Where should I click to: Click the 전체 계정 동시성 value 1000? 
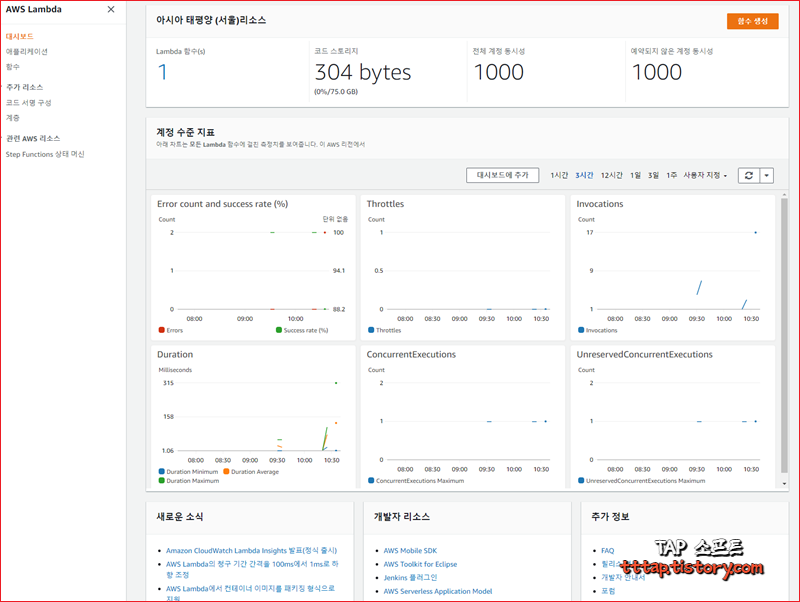(498, 72)
